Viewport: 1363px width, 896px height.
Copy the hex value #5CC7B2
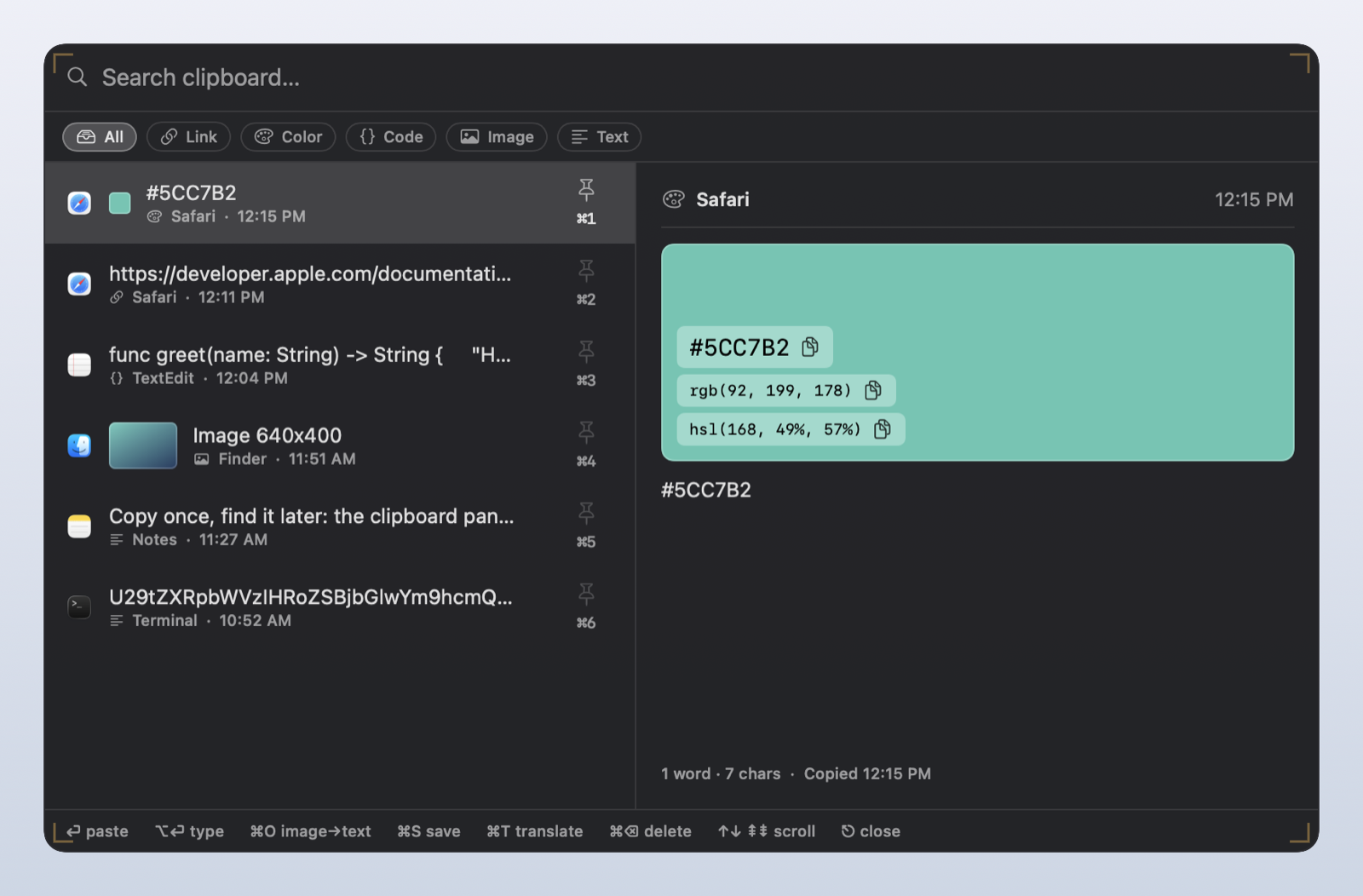tap(810, 347)
